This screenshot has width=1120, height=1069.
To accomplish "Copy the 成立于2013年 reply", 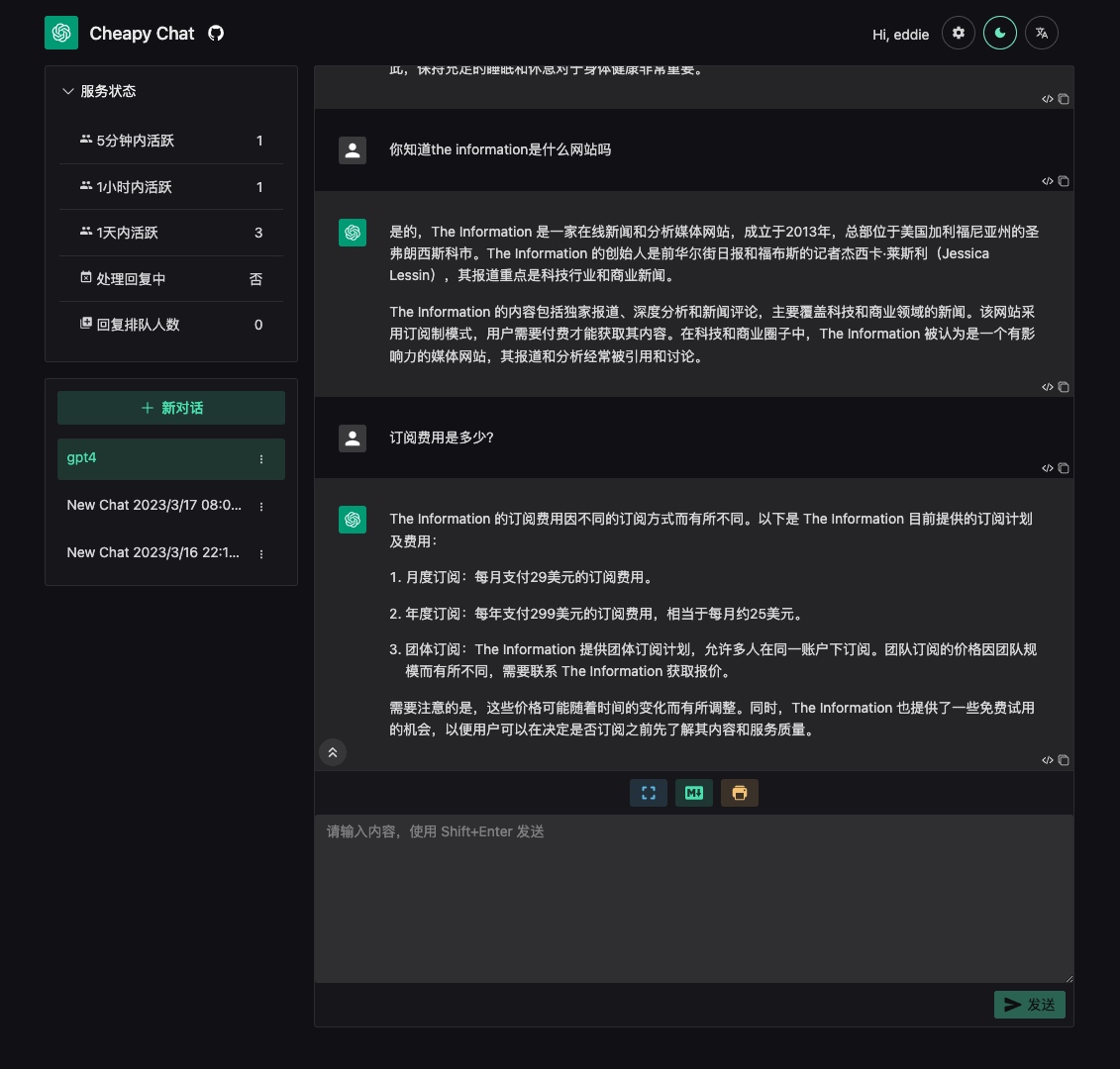I will [x=1064, y=387].
